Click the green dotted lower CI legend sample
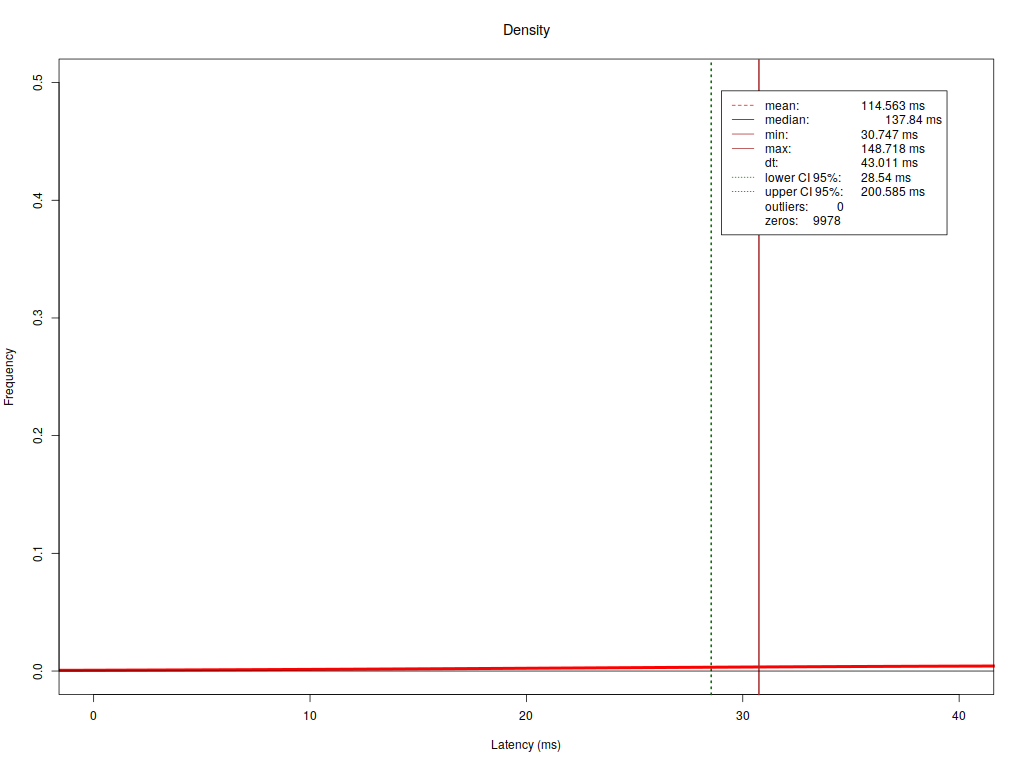This screenshot has height=768, width=1024. [x=743, y=178]
